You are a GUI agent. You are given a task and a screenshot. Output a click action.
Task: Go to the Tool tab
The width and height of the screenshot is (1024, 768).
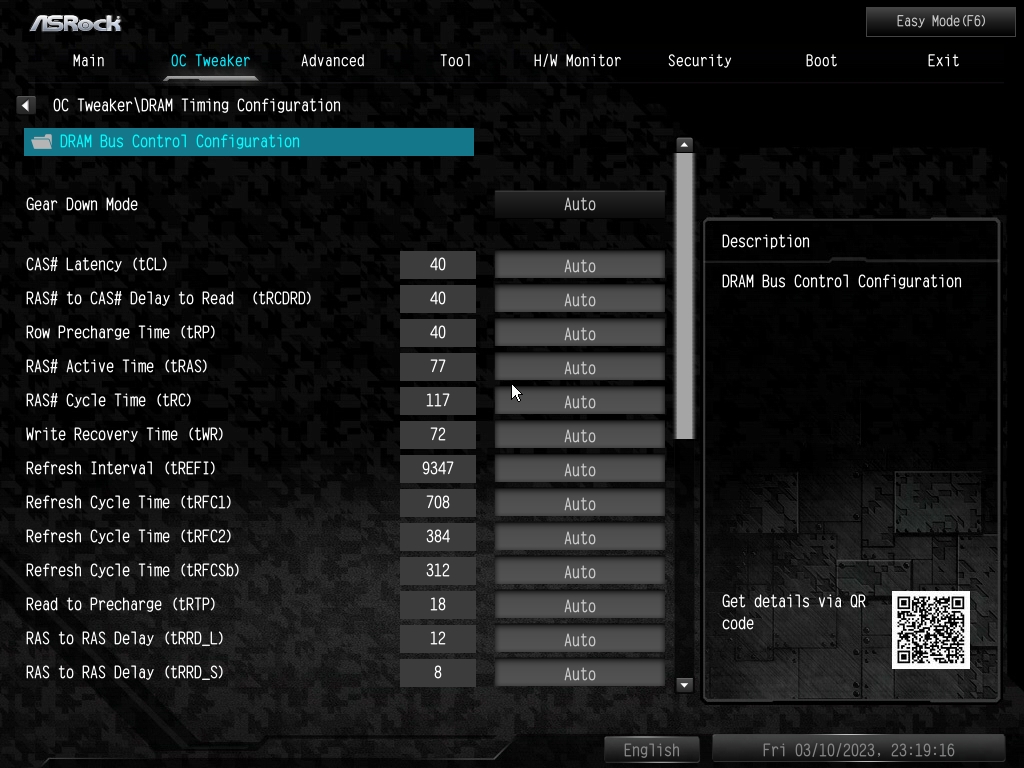pyautogui.click(x=455, y=61)
